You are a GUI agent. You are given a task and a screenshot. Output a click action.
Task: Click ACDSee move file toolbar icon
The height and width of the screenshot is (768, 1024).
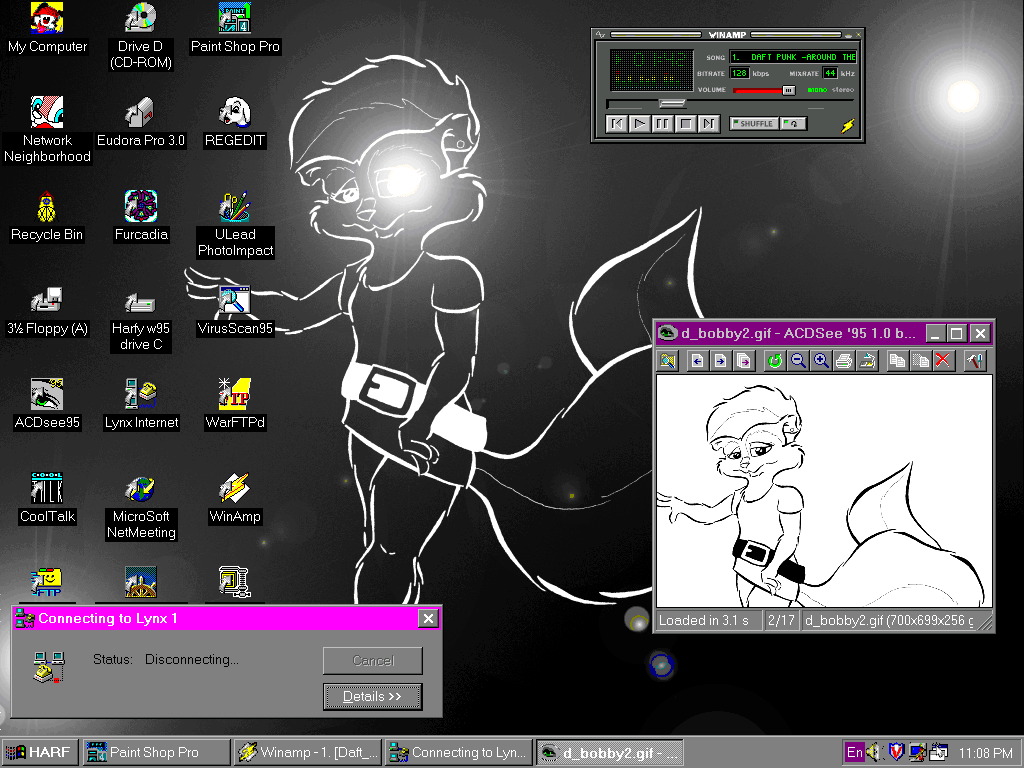(x=920, y=360)
